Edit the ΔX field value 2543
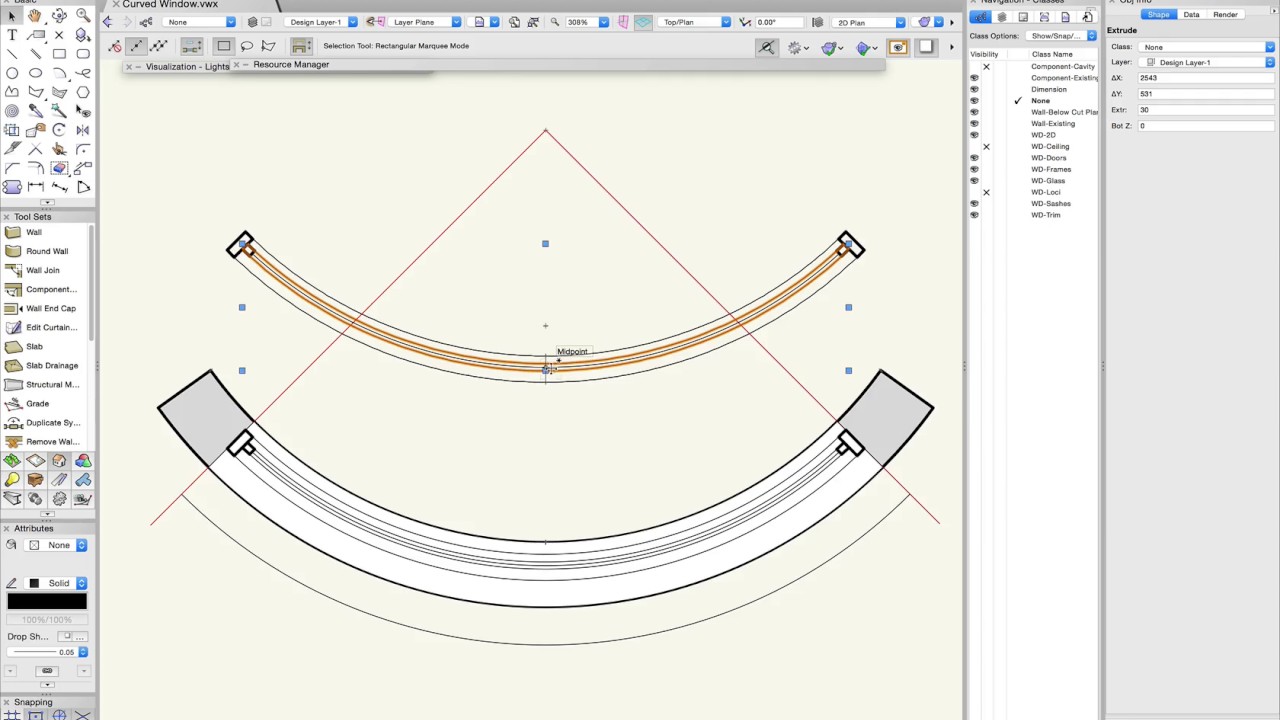Screen dimensions: 1280x720 1207,78
